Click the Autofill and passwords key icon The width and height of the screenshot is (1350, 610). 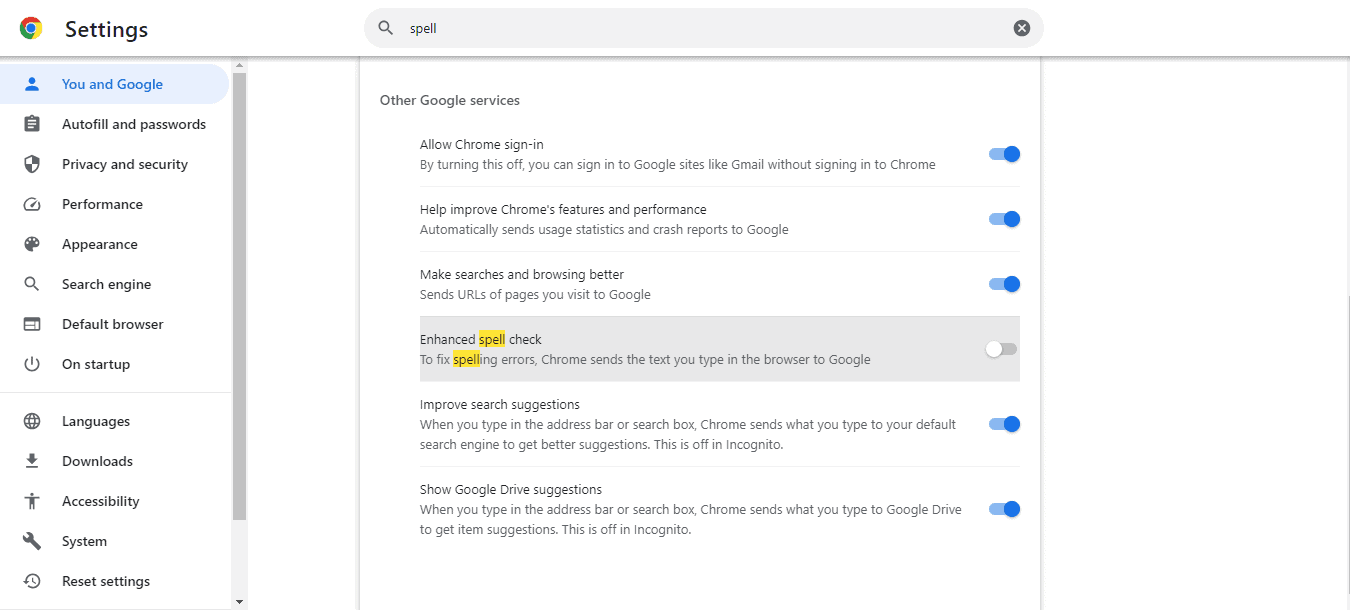[x=32, y=124]
